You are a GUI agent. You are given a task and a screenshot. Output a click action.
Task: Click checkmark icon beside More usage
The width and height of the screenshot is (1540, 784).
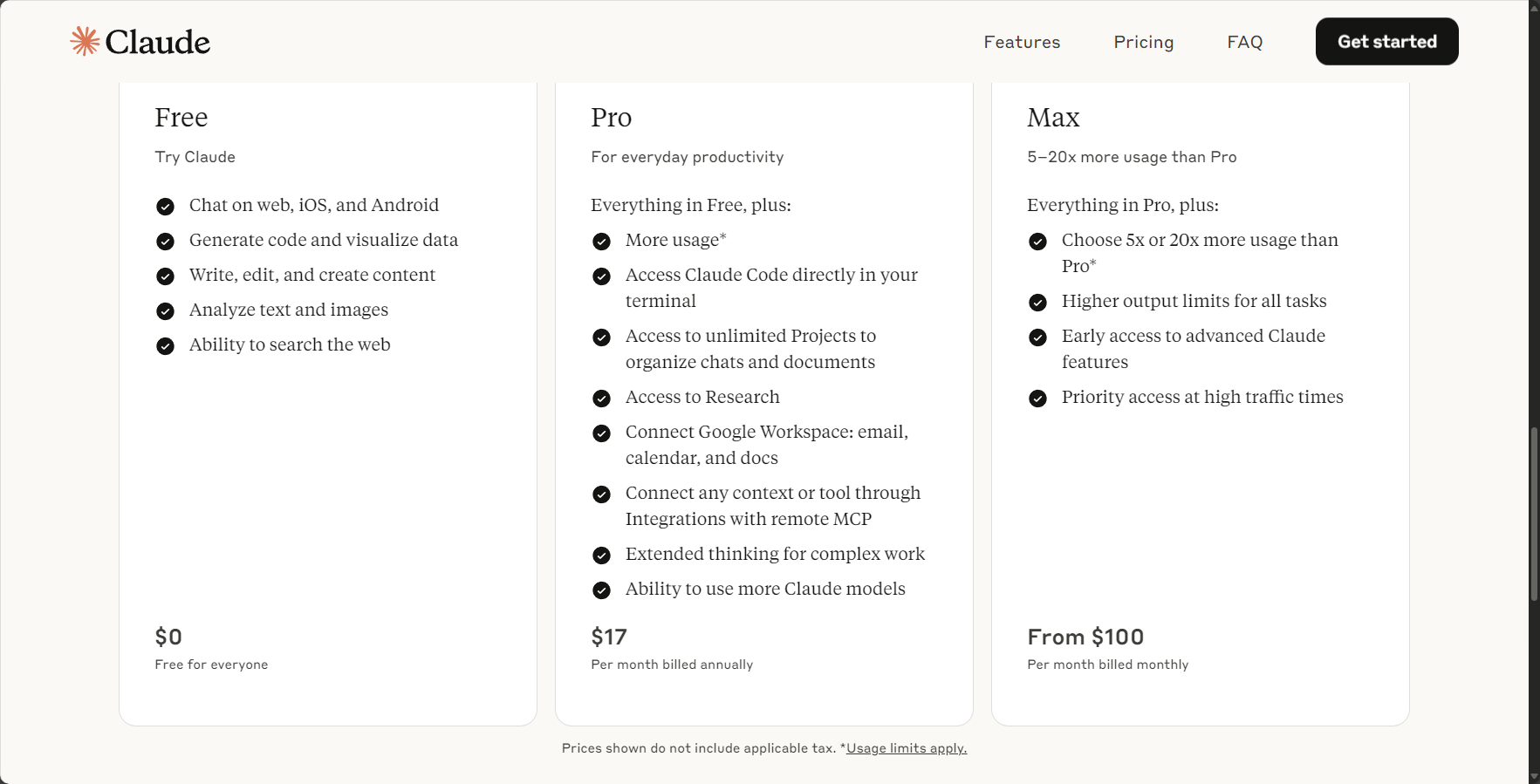601,242
